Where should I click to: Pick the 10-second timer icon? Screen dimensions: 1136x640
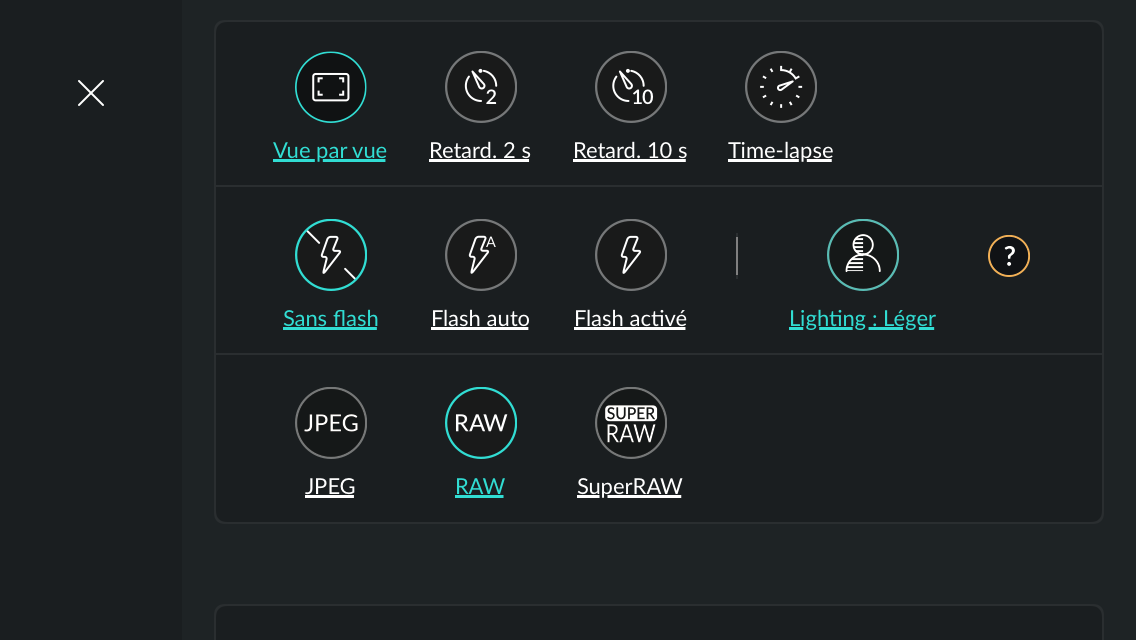pos(630,87)
